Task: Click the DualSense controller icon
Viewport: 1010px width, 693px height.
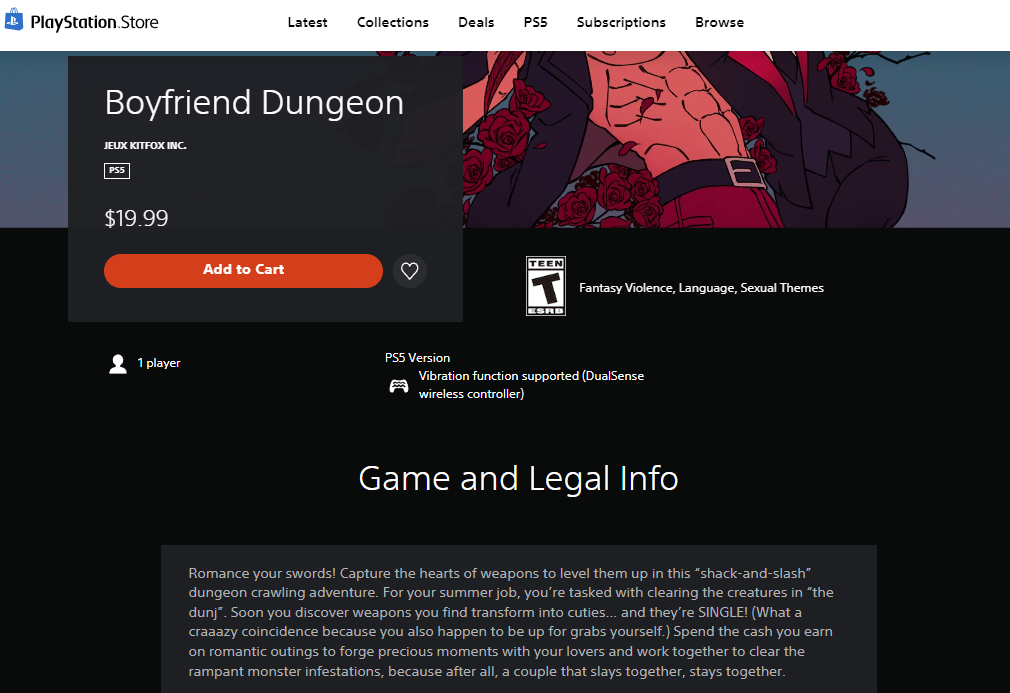Action: tap(399, 386)
